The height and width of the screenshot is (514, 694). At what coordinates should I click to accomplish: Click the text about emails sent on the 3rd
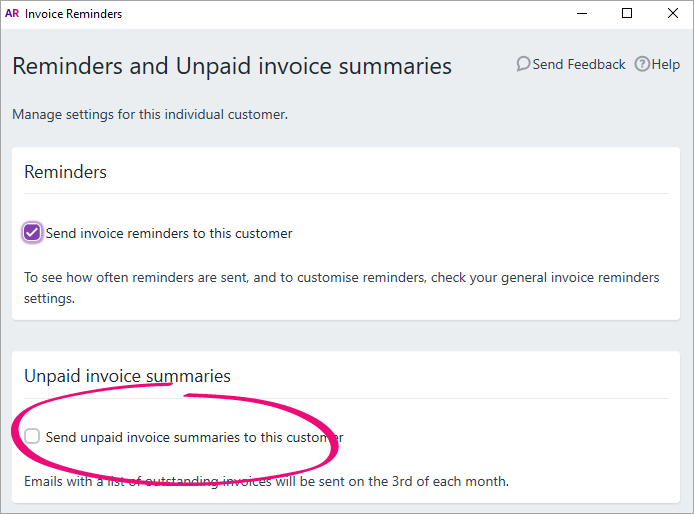[266, 481]
